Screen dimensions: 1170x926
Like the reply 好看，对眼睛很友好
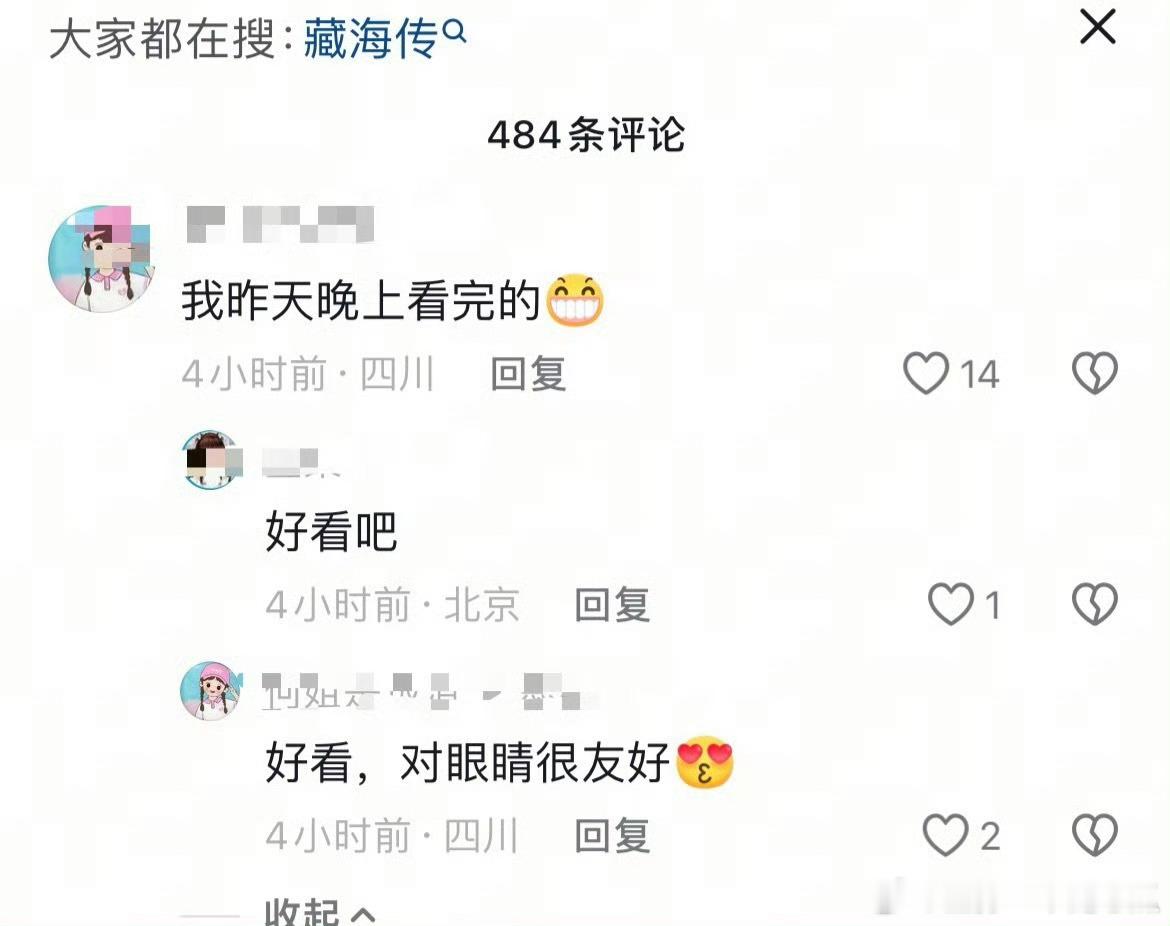(x=945, y=834)
